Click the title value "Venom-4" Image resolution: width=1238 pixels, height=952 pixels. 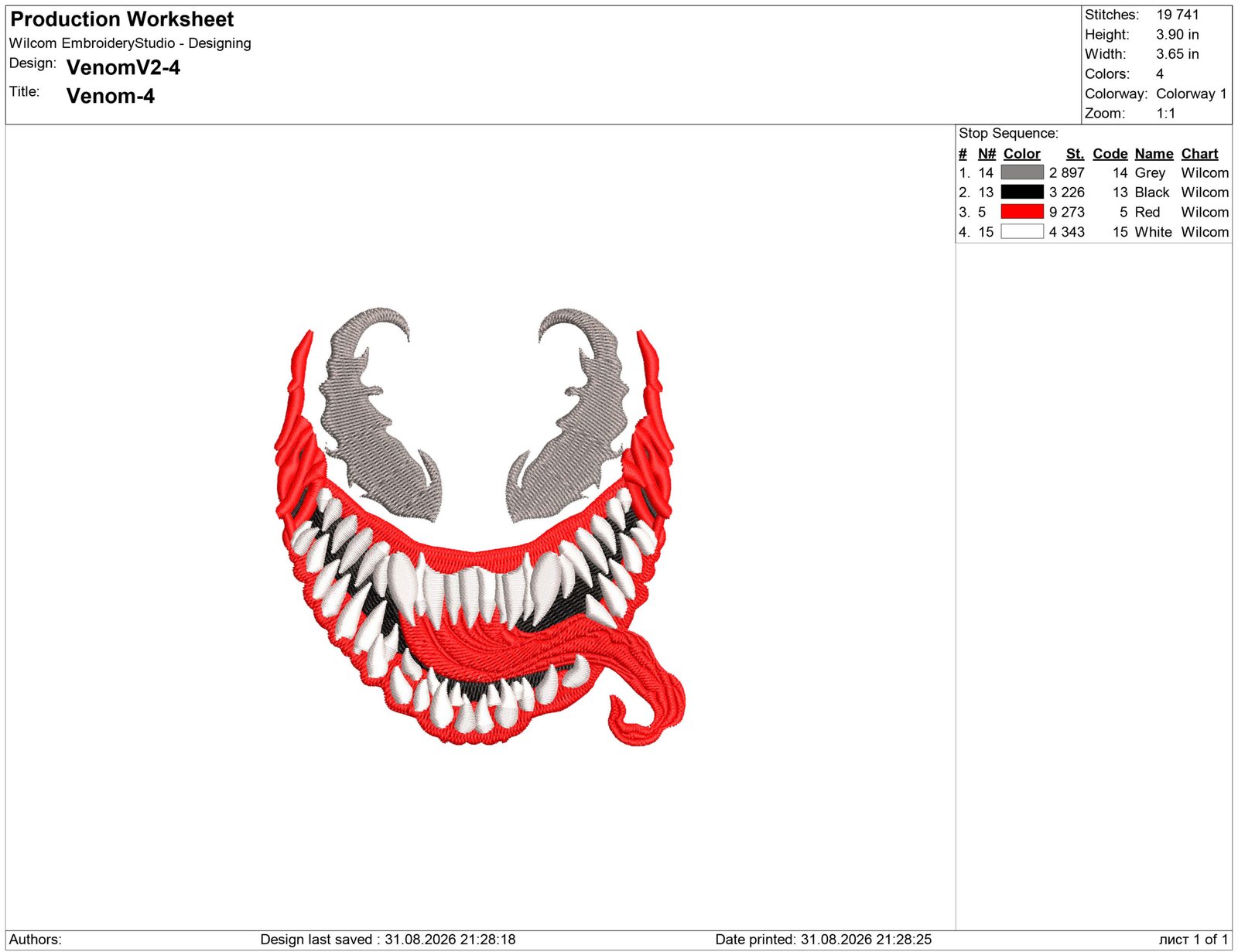[x=111, y=96]
